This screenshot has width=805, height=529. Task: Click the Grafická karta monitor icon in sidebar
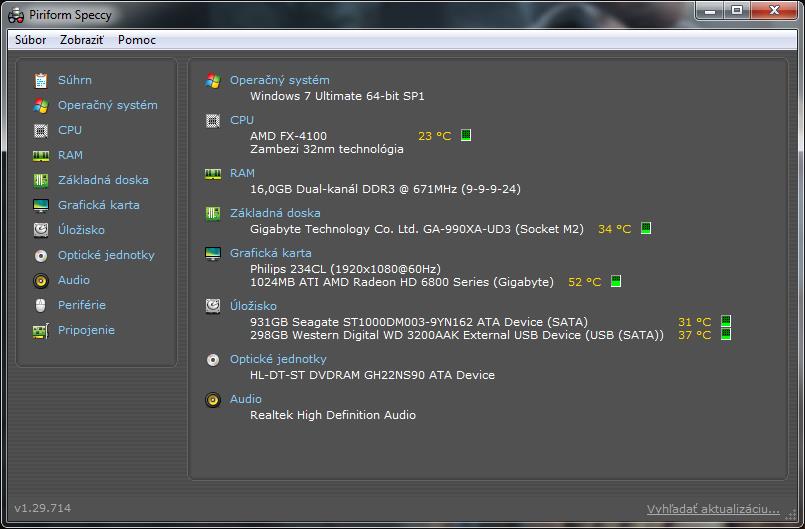coord(41,205)
